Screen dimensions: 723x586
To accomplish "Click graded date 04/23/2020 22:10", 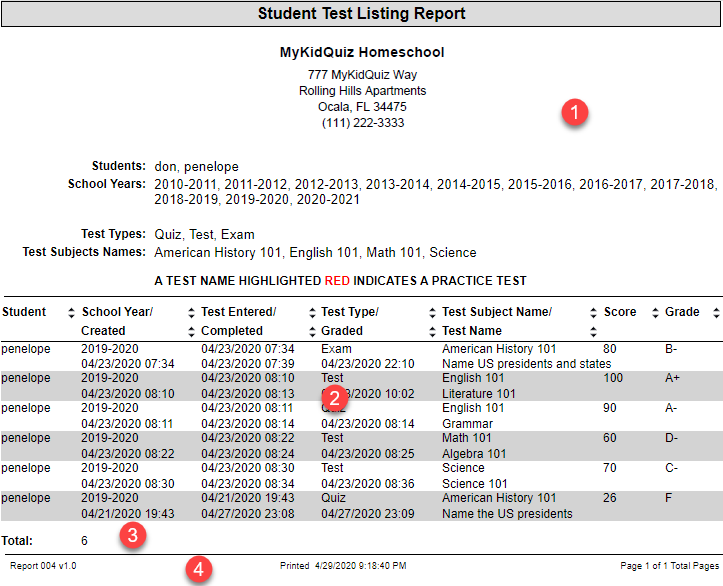I will 367,364.
